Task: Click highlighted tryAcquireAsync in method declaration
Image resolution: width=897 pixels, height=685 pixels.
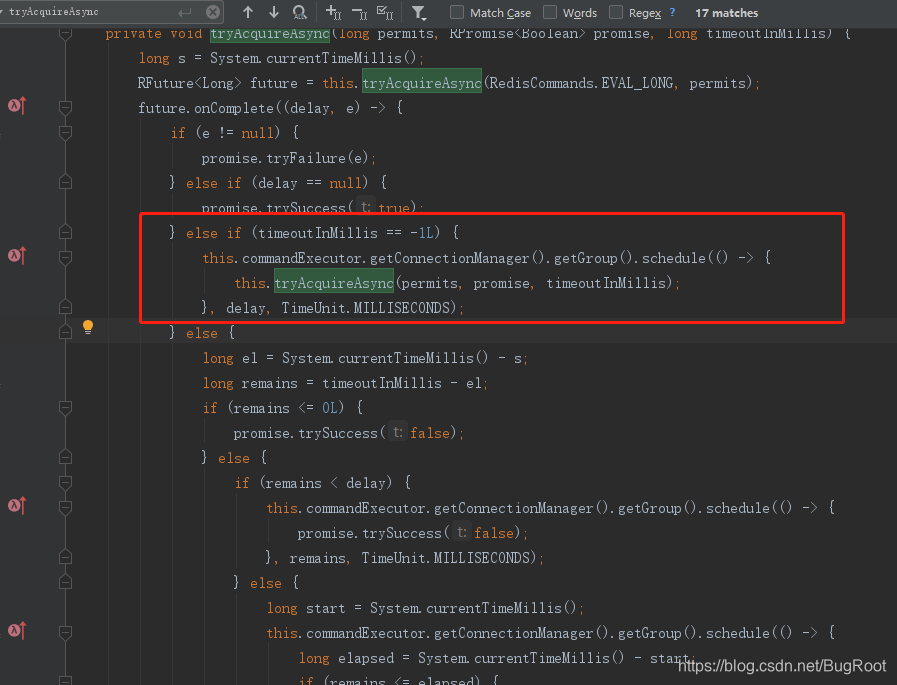Action: tap(269, 33)
